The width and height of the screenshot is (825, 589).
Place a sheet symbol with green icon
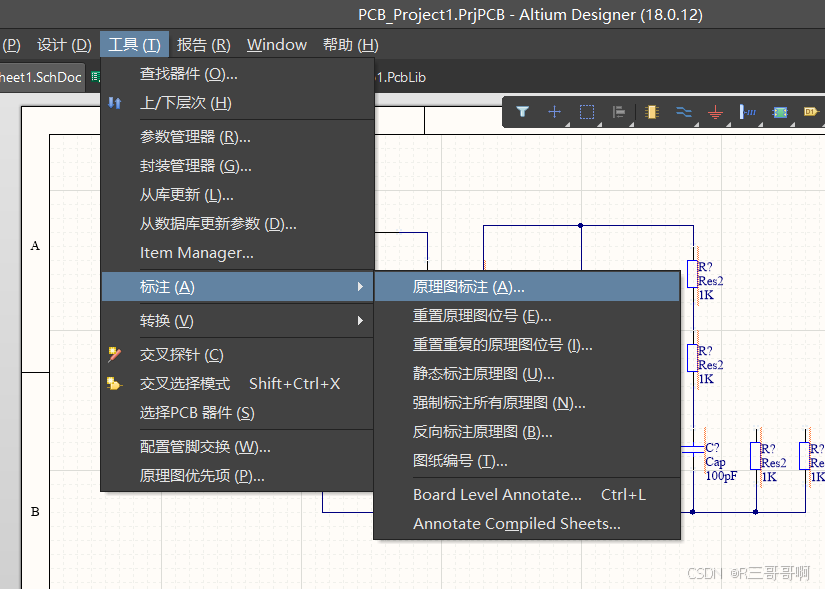click(779, 112)
